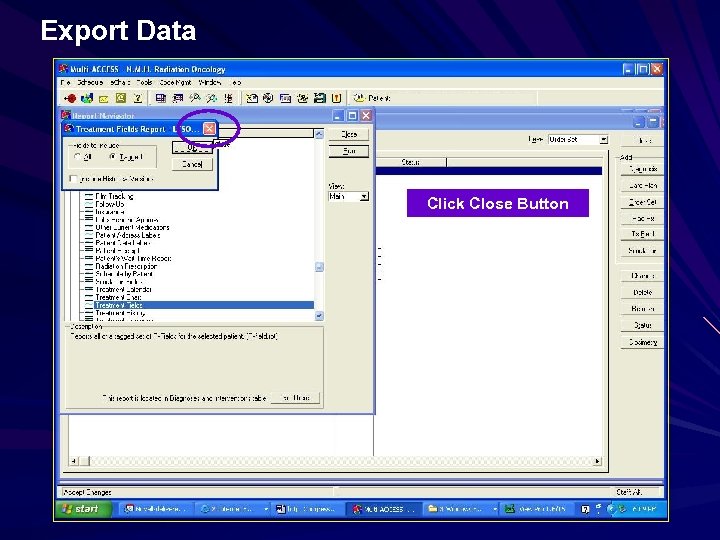Screen dimensions: 720x540
Task: Select the Tagged radio button
Action: tap(112, 157)
